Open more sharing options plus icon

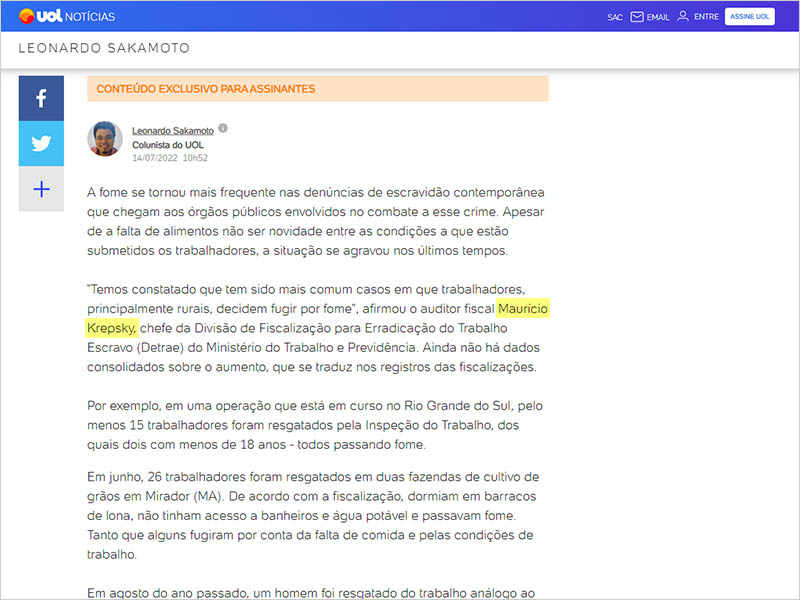point(41,188)
